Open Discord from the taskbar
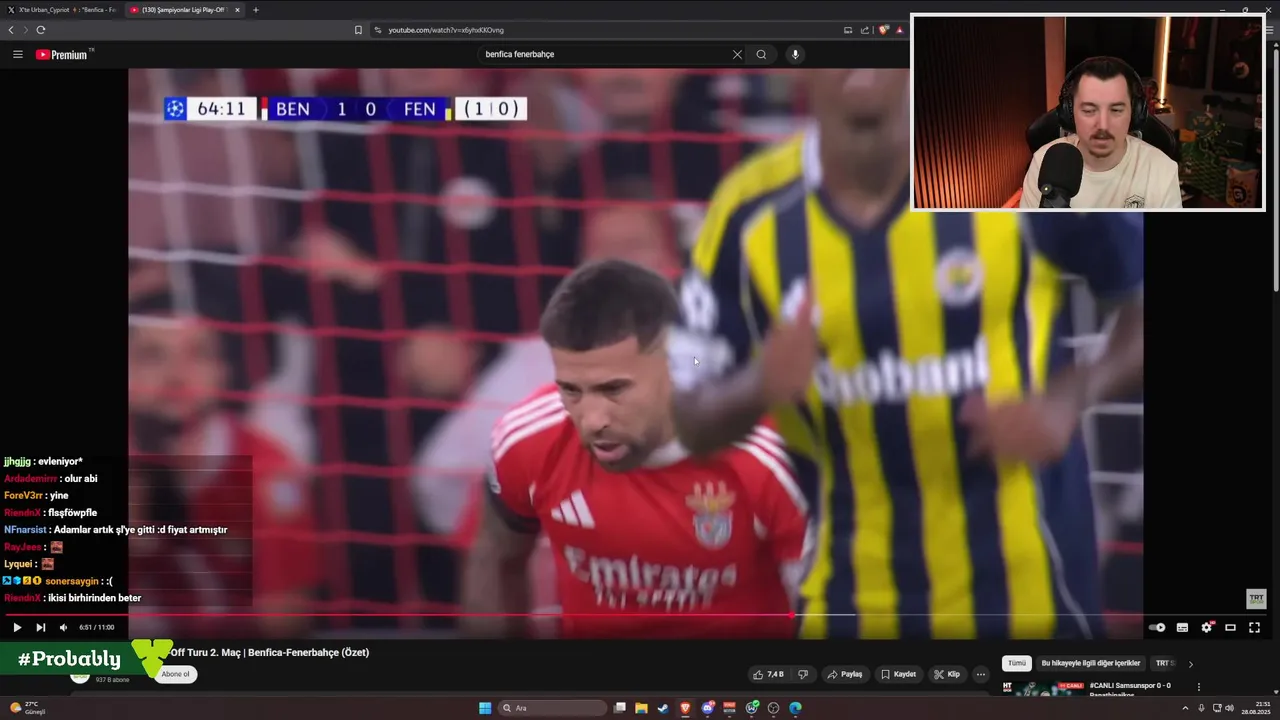The width and height of the screenshot is (1280, 720). tap(707, 708)
